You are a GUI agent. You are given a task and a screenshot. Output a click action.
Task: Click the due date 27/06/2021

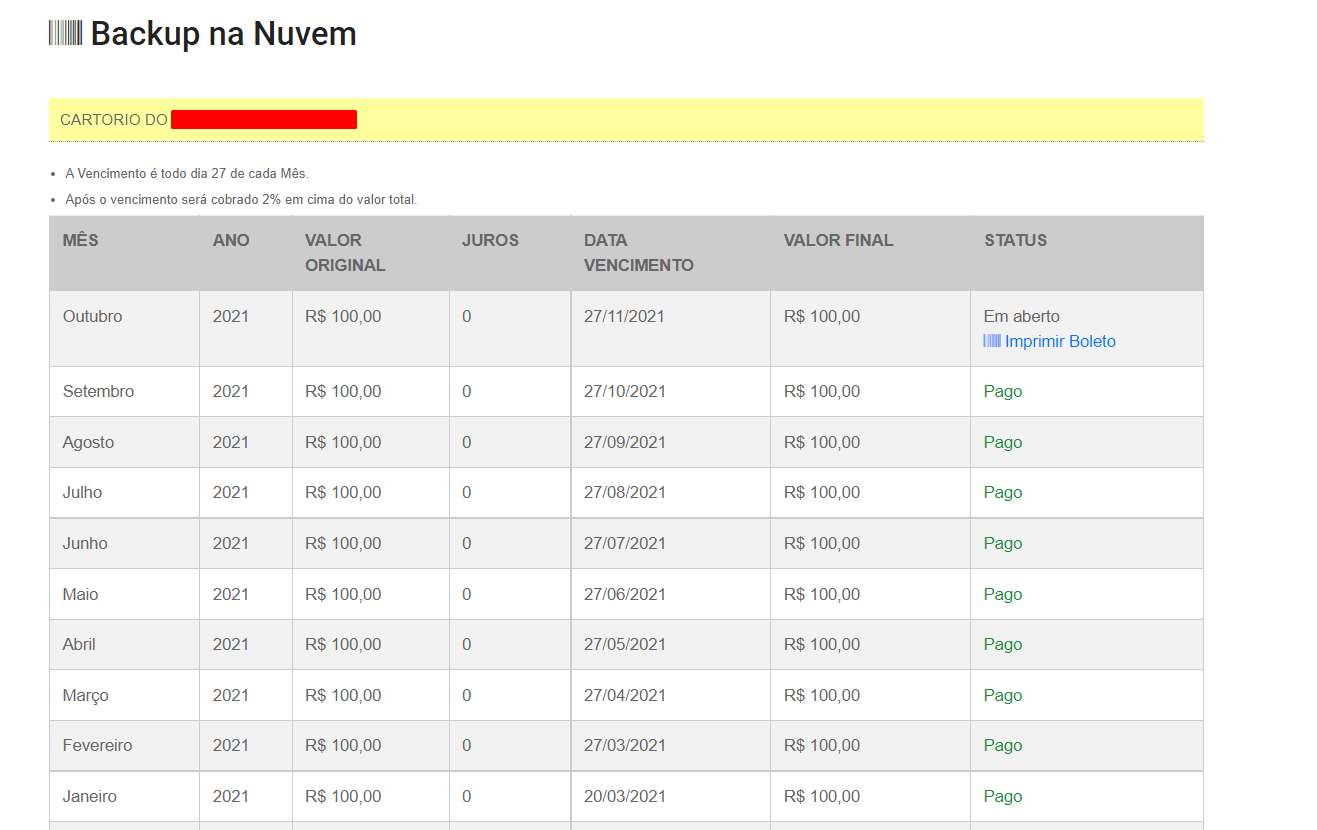point(624,594)
